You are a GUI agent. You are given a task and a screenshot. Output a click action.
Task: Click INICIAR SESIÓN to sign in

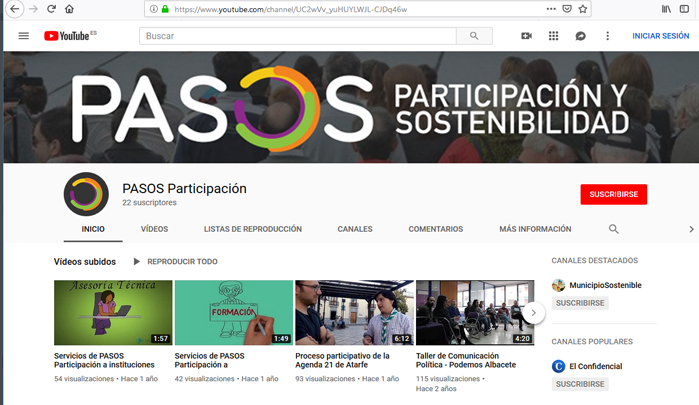[660, 36]
